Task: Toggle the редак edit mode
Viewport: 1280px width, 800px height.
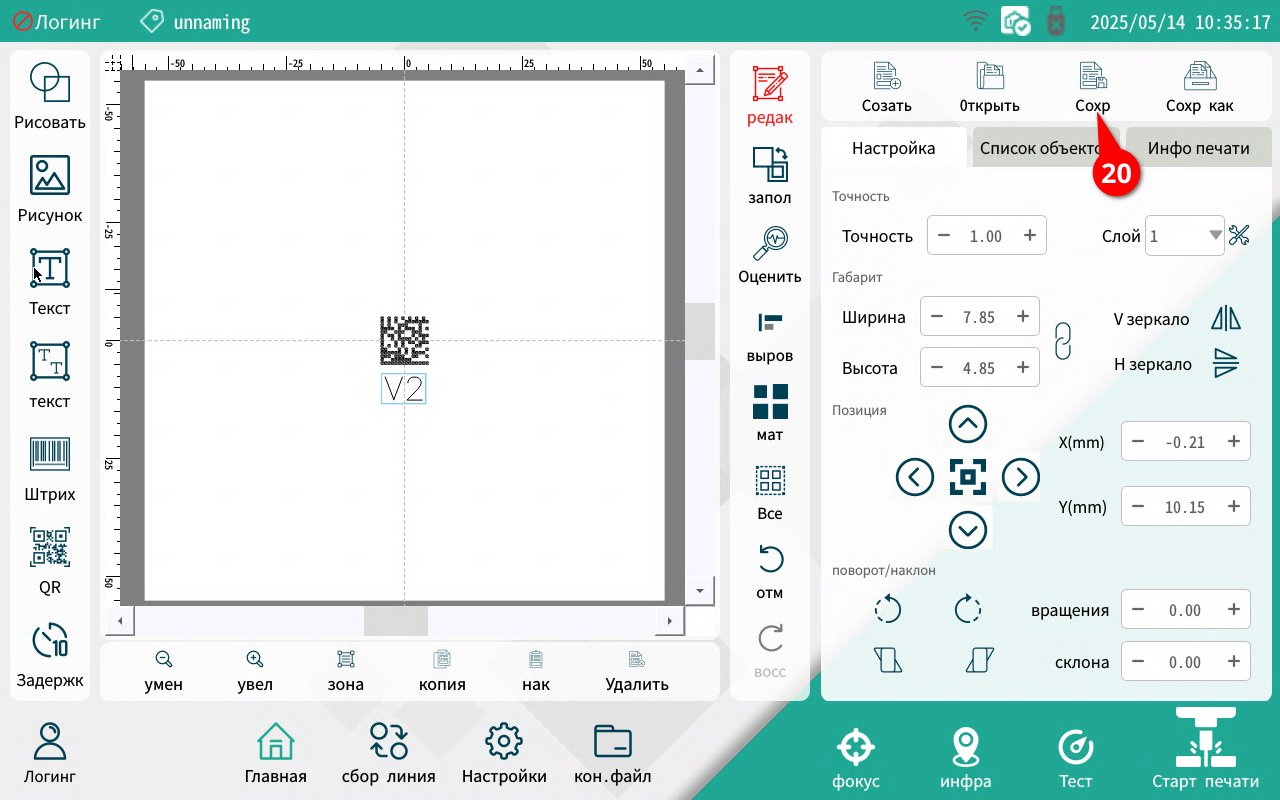Action: coord(770,96)
